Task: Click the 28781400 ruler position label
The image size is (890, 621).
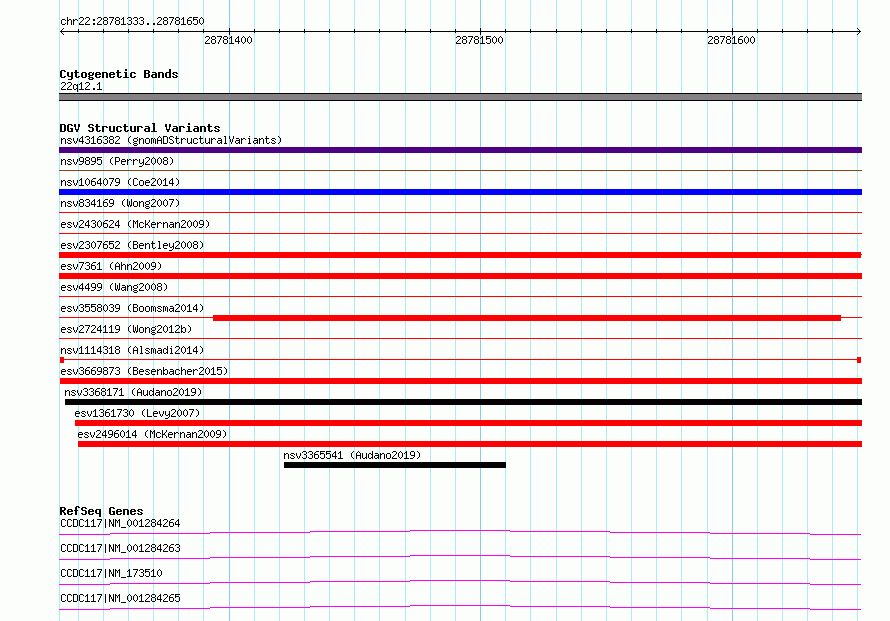Action: click(228, 40)
